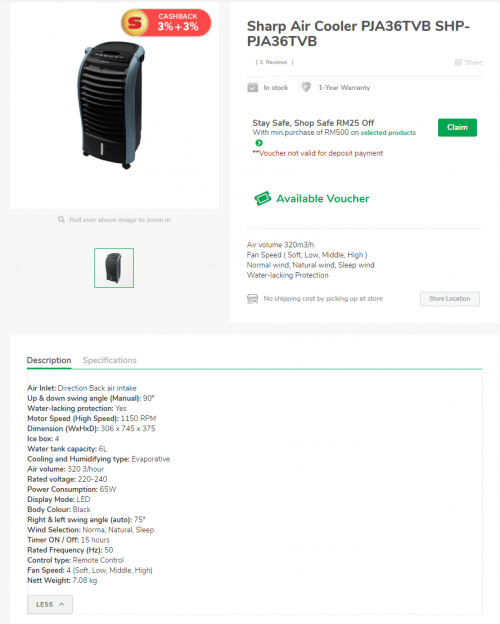The image size is (500, 624).
Task: Open the 3 Reviews link
Action: click(x=274, y=62)
